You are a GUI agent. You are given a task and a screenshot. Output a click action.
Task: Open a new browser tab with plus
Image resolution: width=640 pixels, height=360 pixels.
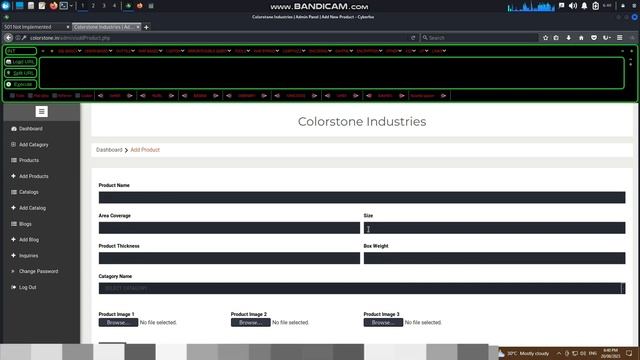[x=146, y=27]
